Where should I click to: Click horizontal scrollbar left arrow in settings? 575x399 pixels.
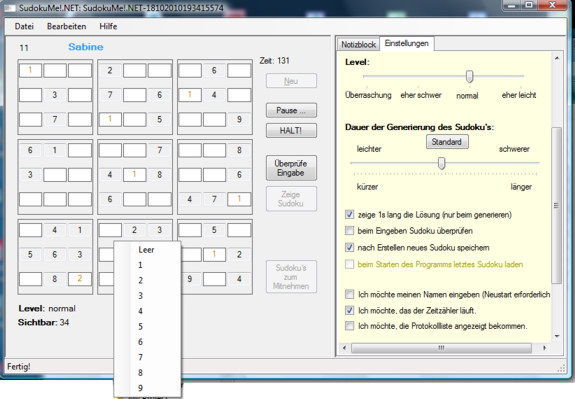[x=344, y=348]
